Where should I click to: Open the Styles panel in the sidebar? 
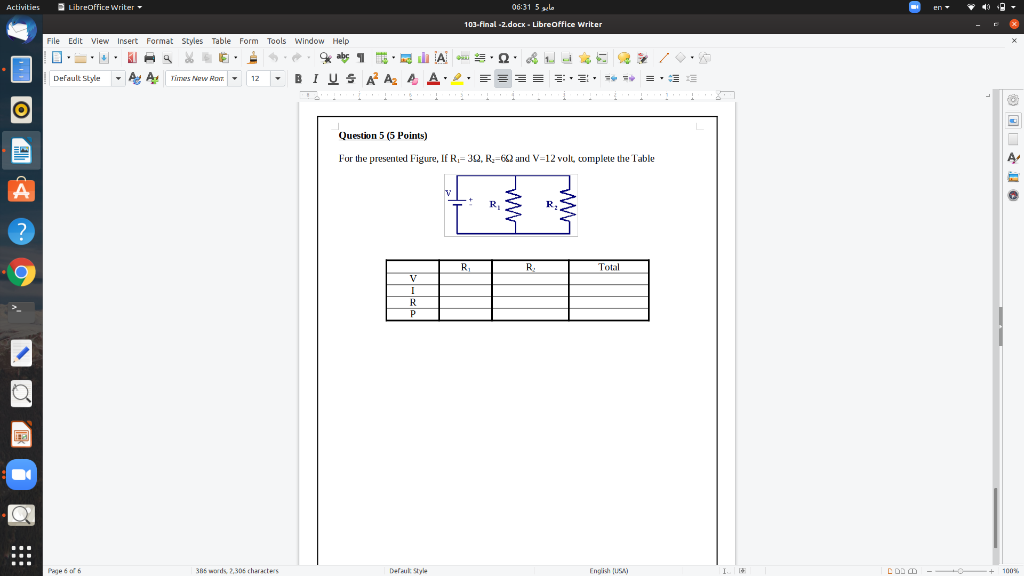(x=1012, y=155)
